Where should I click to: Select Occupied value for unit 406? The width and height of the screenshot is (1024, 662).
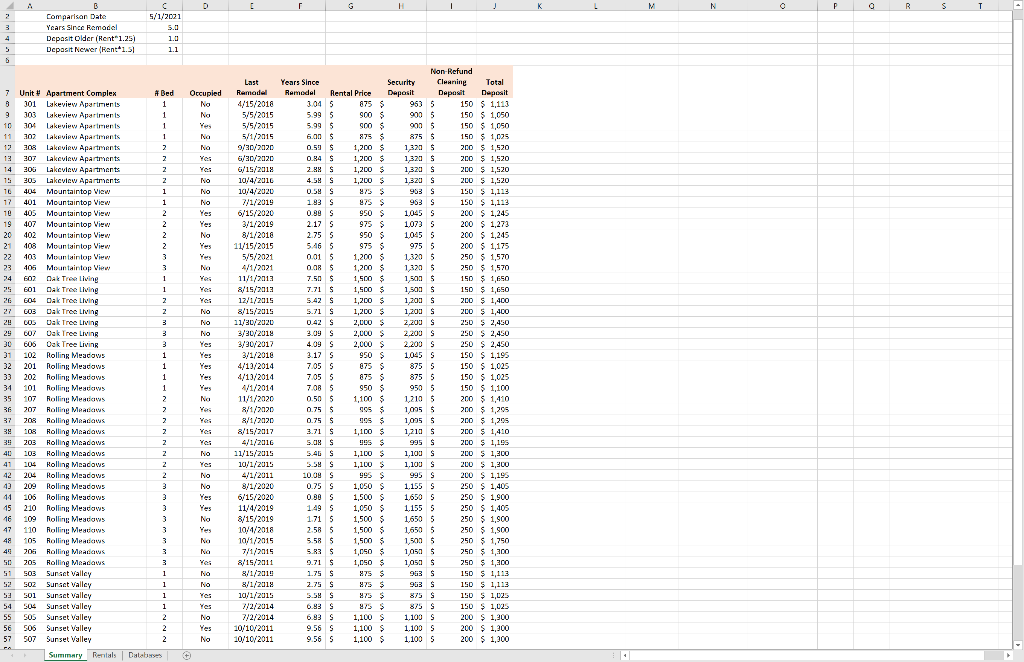[206, 268]
